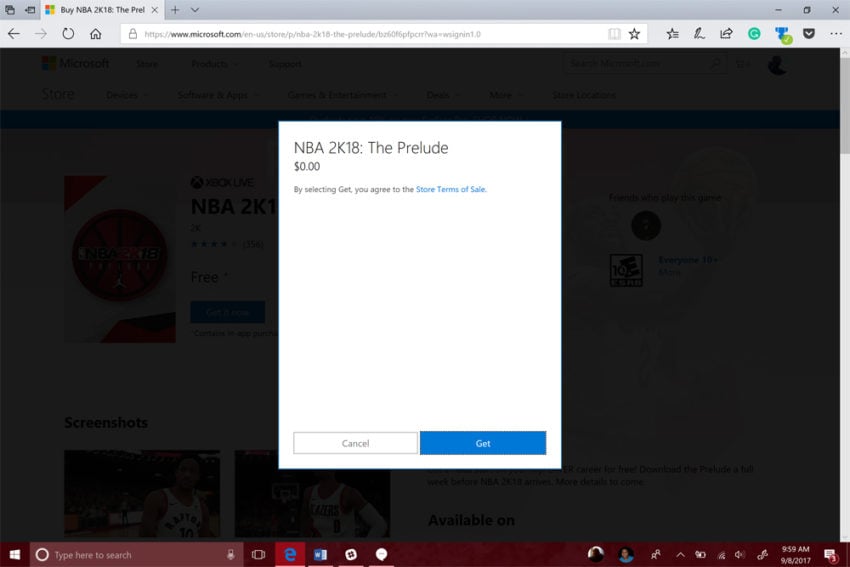This screenshot has width=850, height=567.
Task: Refresh the page with the reload icon
Action: tap(68, 34)
